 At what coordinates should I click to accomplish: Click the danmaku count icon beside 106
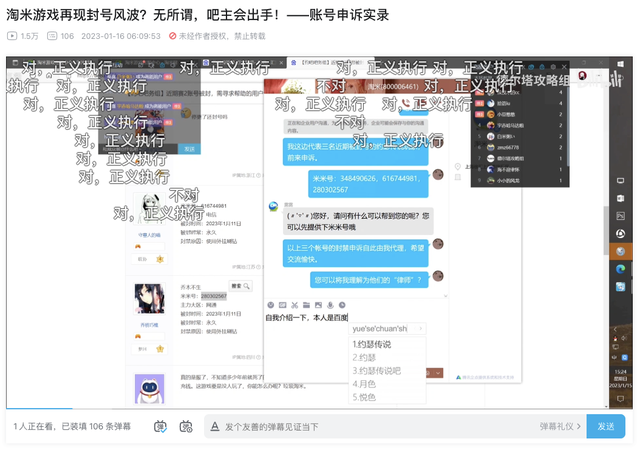click(x=52, y=36)
